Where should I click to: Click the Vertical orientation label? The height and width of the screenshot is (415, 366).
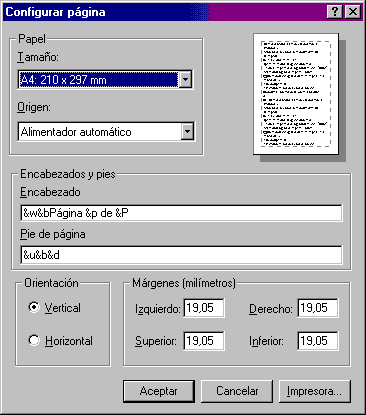63,308
